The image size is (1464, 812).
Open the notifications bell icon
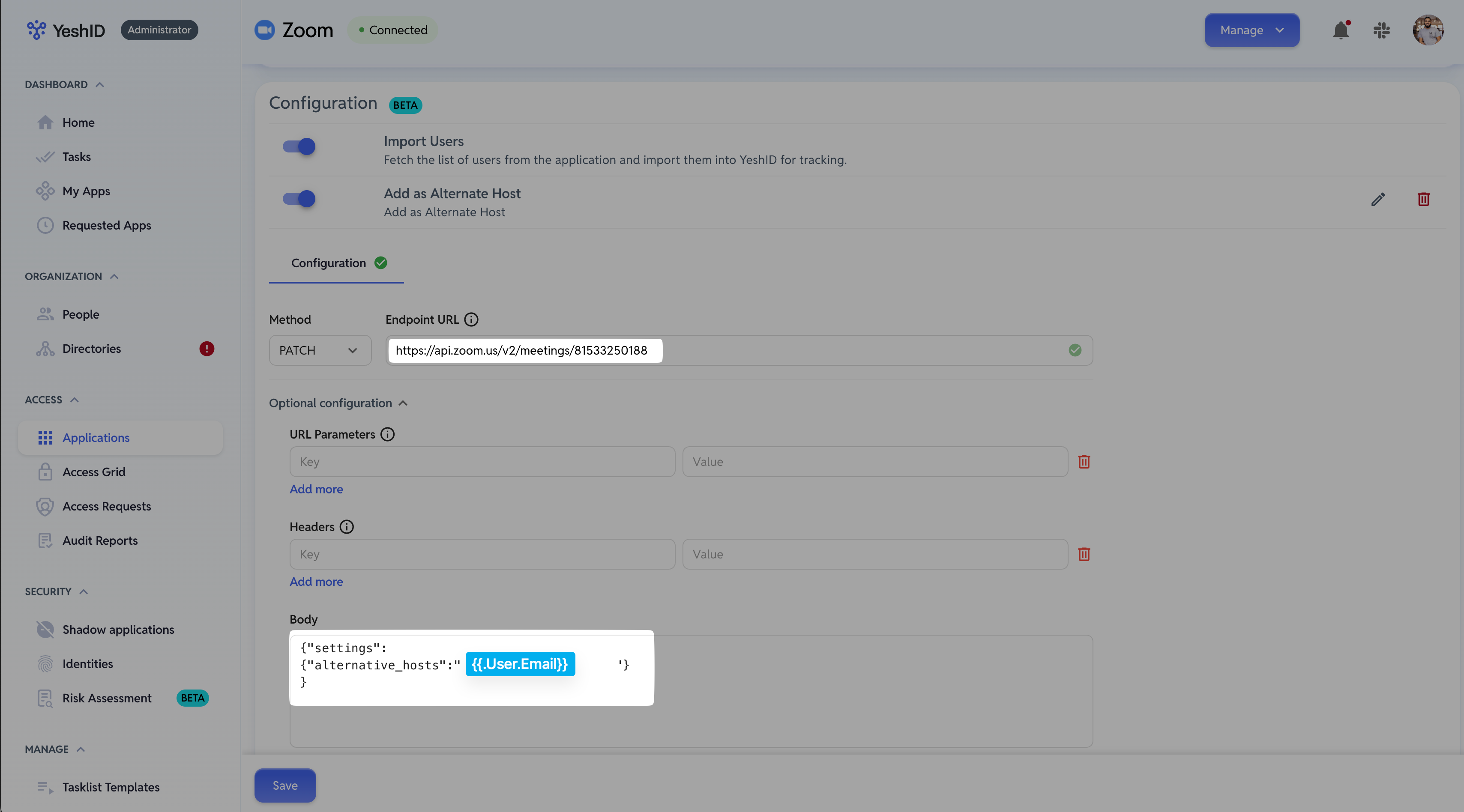click(x=1341, y=30)
